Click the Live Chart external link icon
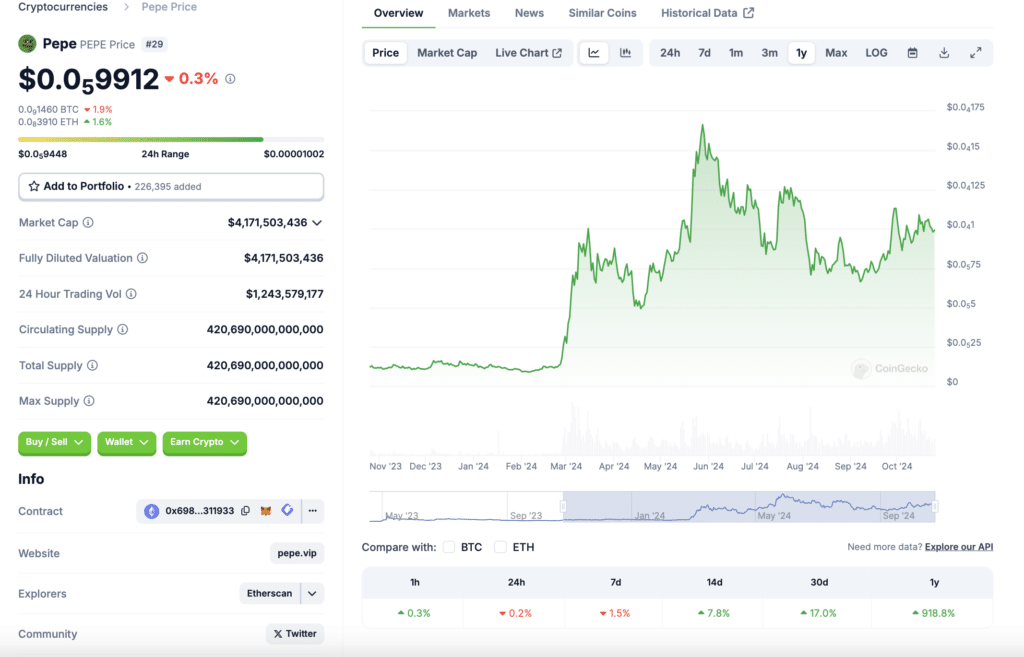The image size is (1024, 657). (557, 53)
